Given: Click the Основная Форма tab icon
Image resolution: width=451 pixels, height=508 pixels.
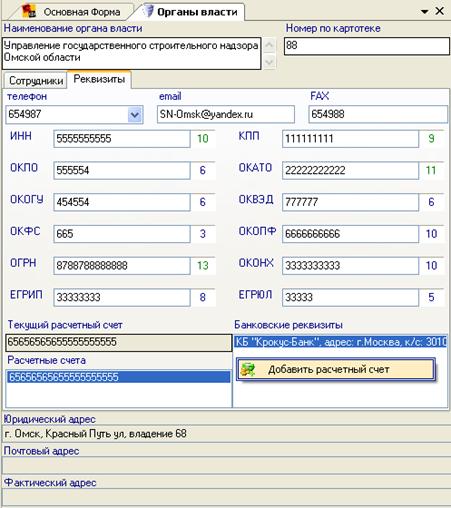Looking at the screenshot, I should 29,11.
